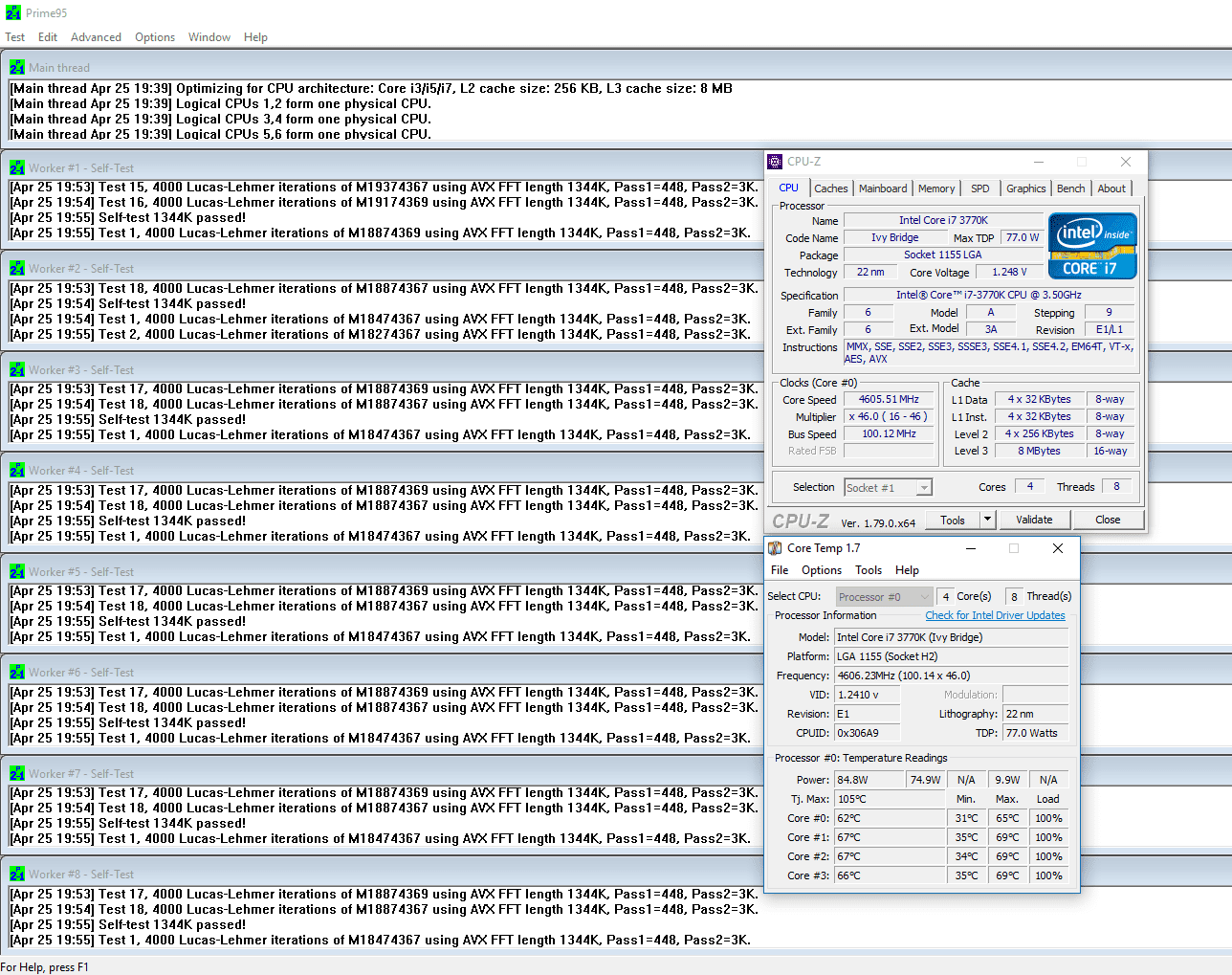Click the Tj. Max 105°C value

[890, 800]
